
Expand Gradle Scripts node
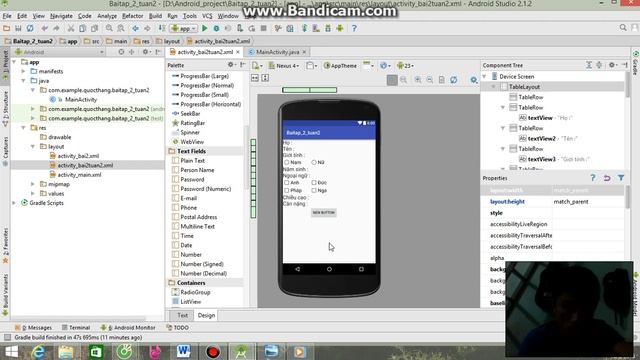coord(14,203)
